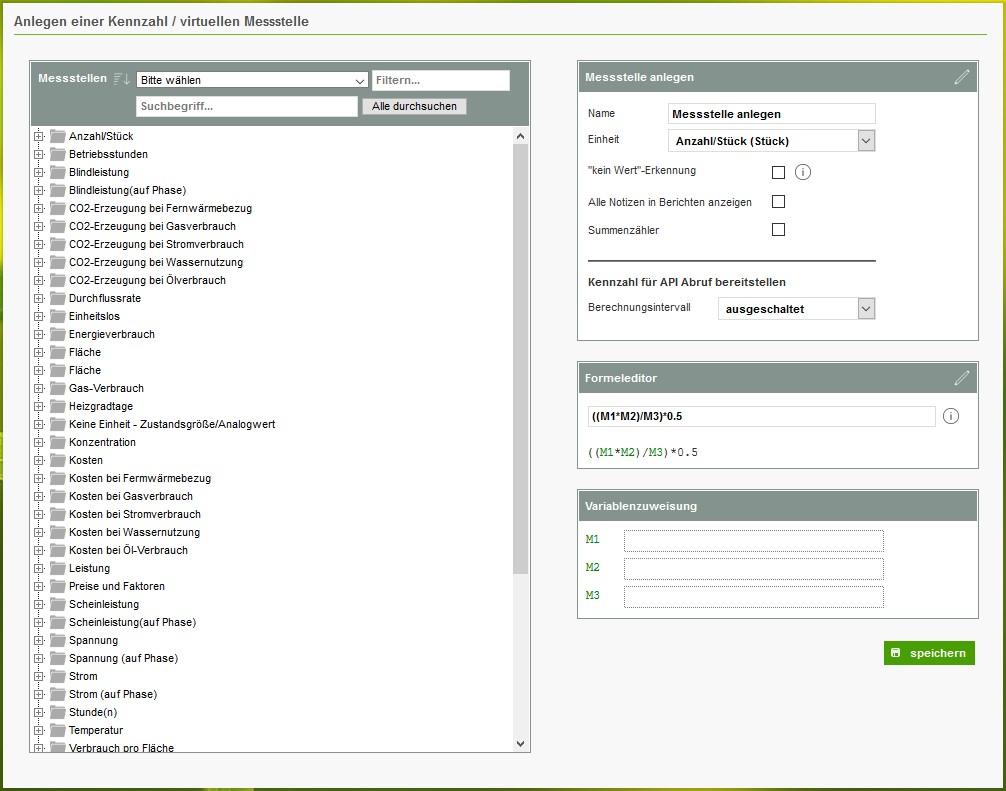Check Alle Notizen in Berichten anzeigen

point(777,199)
